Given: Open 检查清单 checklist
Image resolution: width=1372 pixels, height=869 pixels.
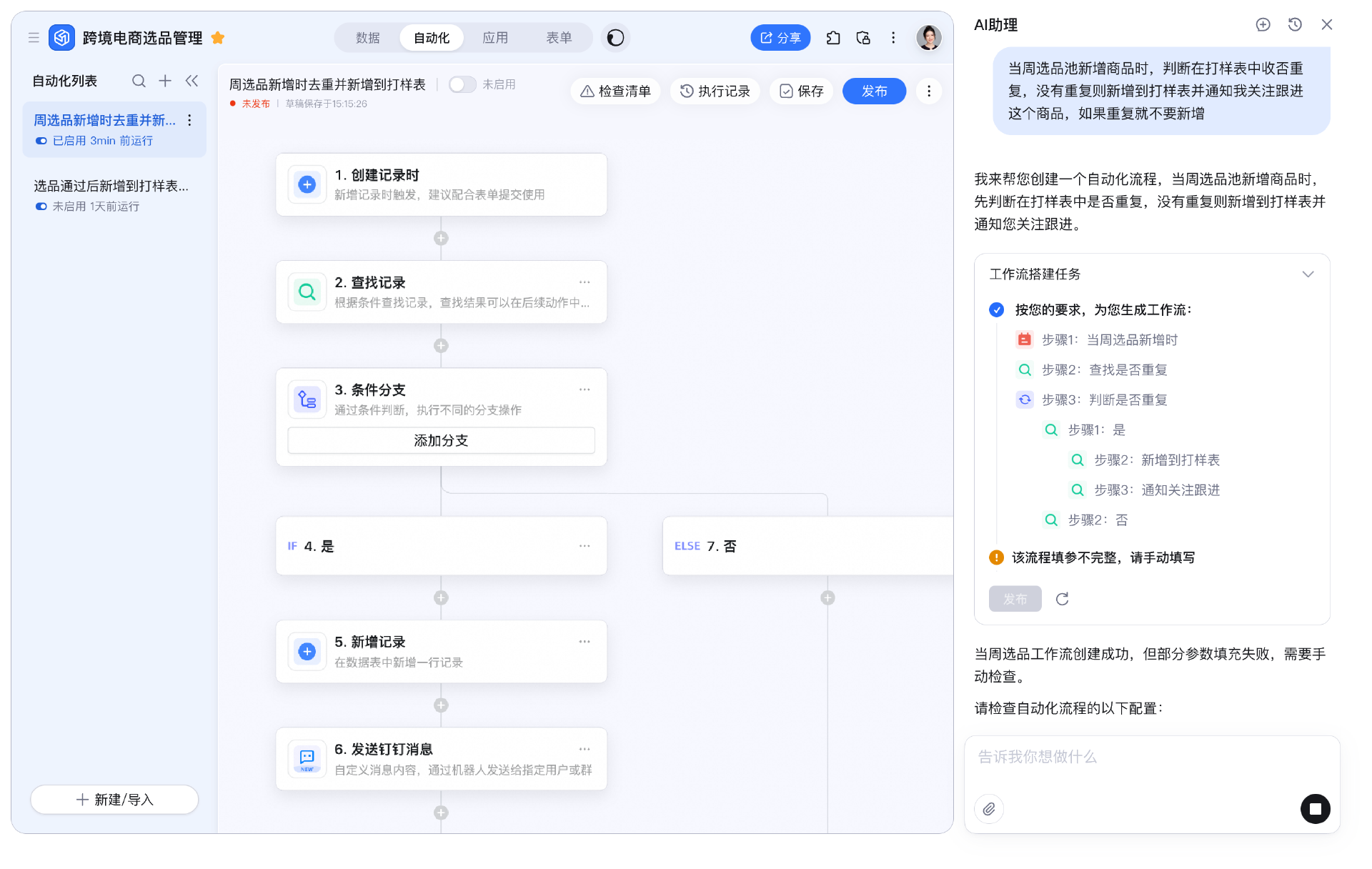Looking at the screenshot, I should click(x=615, y=91).
